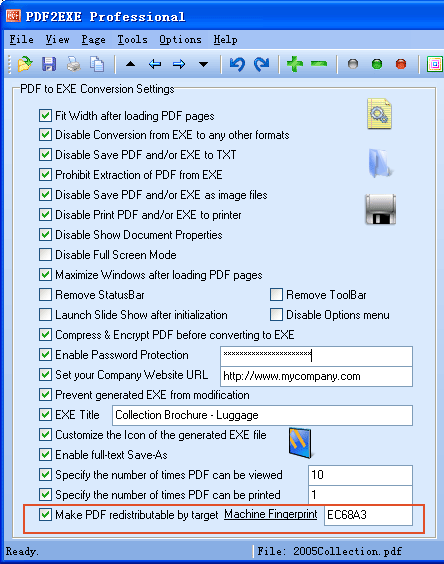The width and height of the screenshot is (444, 564).
Task: Zoom out with the green minus icon
Action: [319, 64]
